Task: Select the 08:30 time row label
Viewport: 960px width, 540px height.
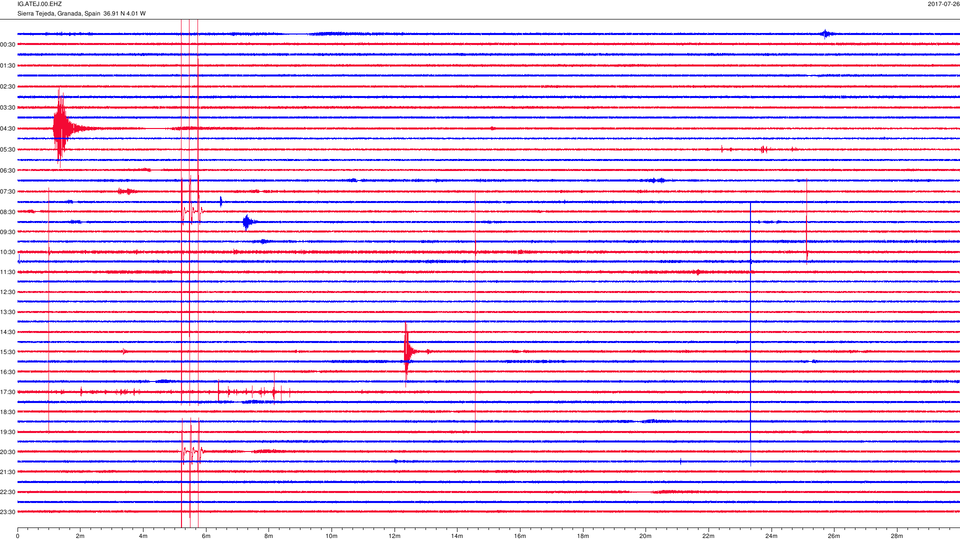Action: pyautogui.click(x=8, y=212)
